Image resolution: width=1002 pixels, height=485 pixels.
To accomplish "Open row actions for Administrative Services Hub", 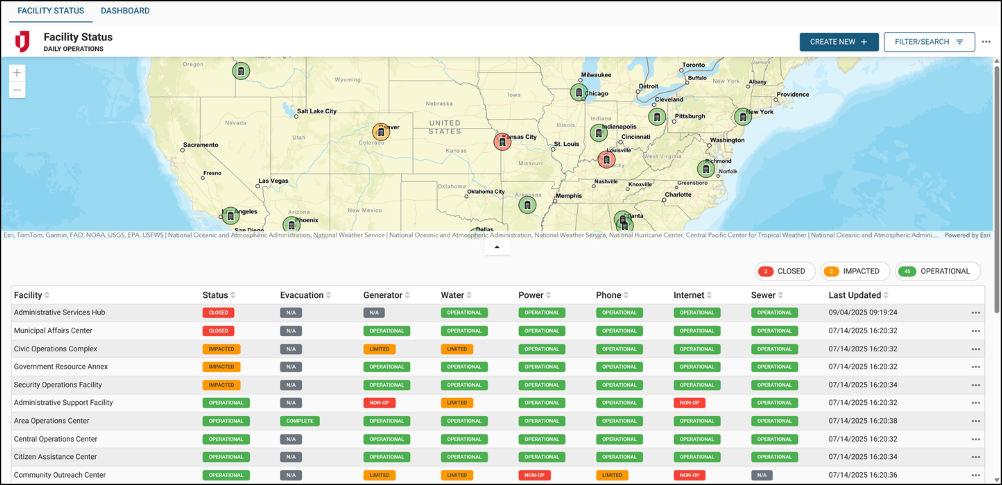I will coord(976,313).
